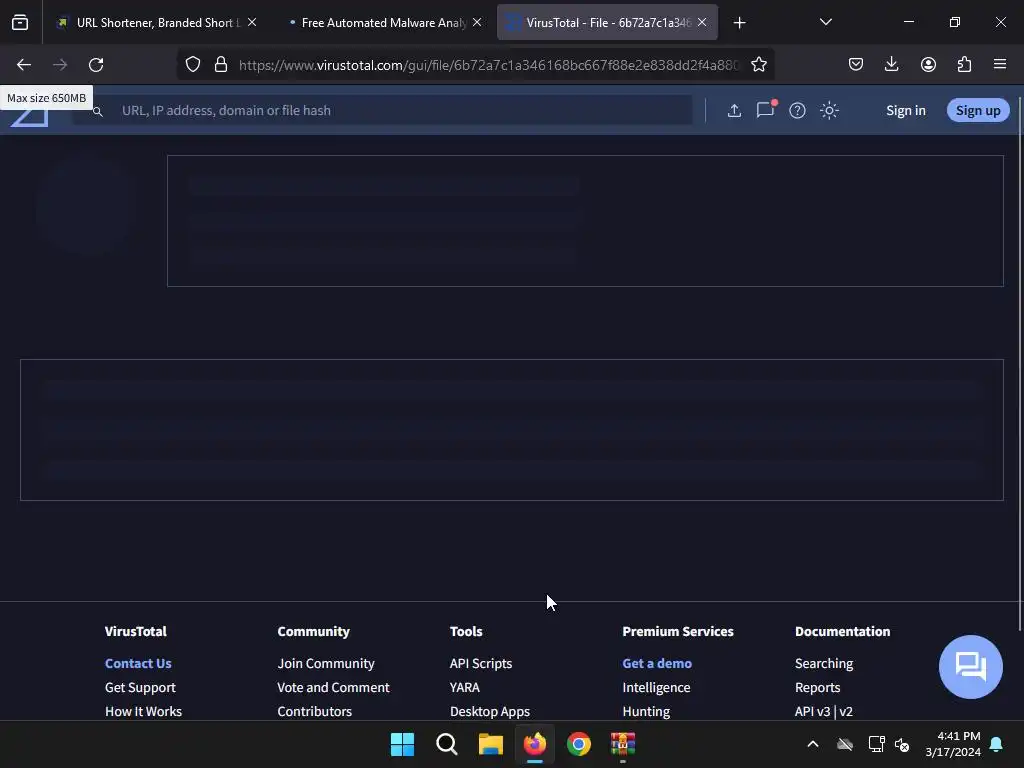
Task: Reload the current VirusTotal page
Action: (x=96, y=65)
